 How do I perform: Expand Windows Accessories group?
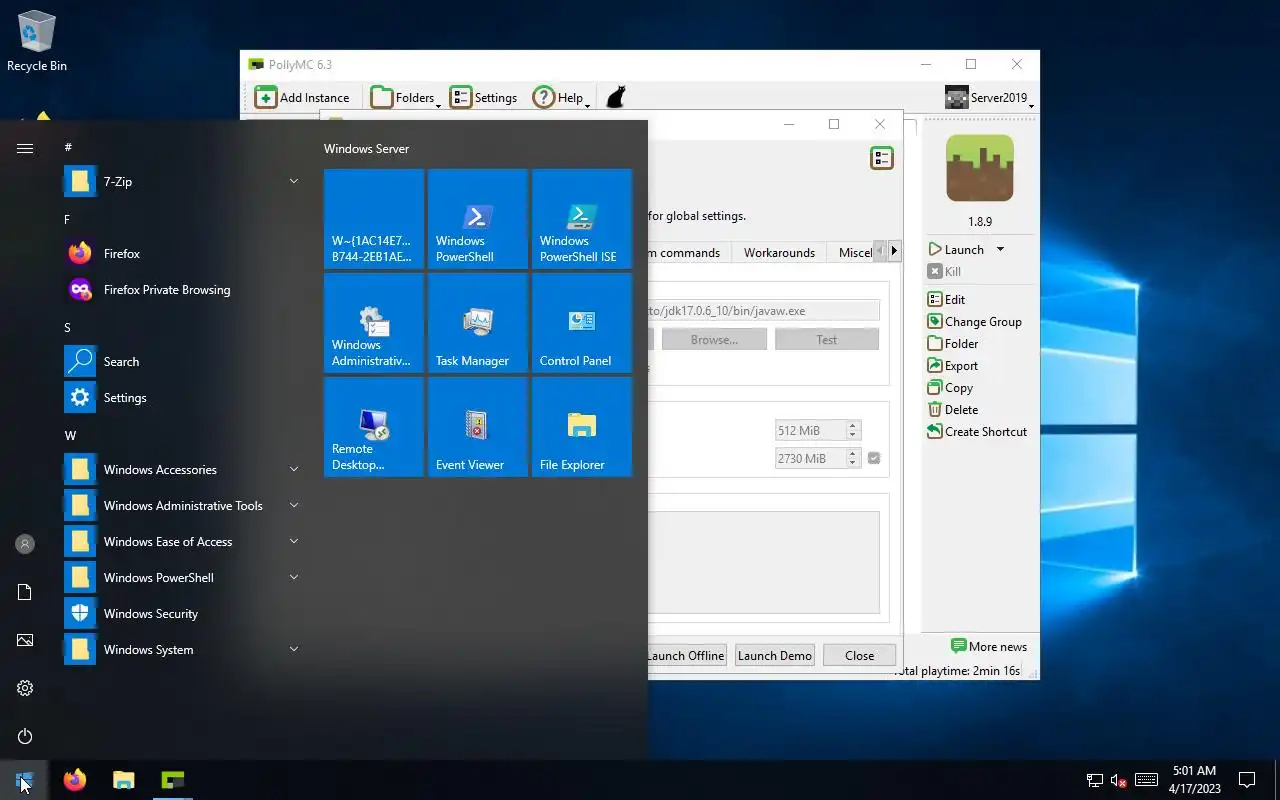tap(294, 469)
